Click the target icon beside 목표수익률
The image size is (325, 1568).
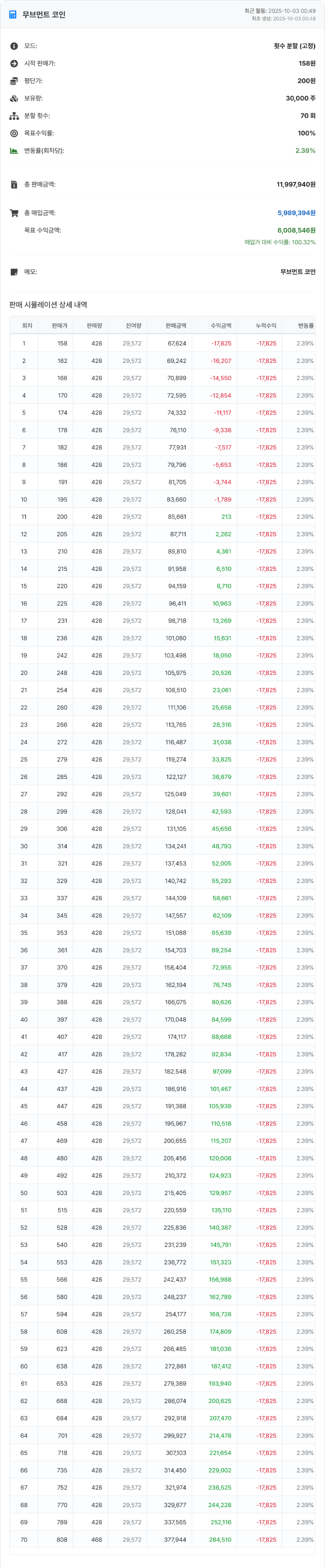14,133
